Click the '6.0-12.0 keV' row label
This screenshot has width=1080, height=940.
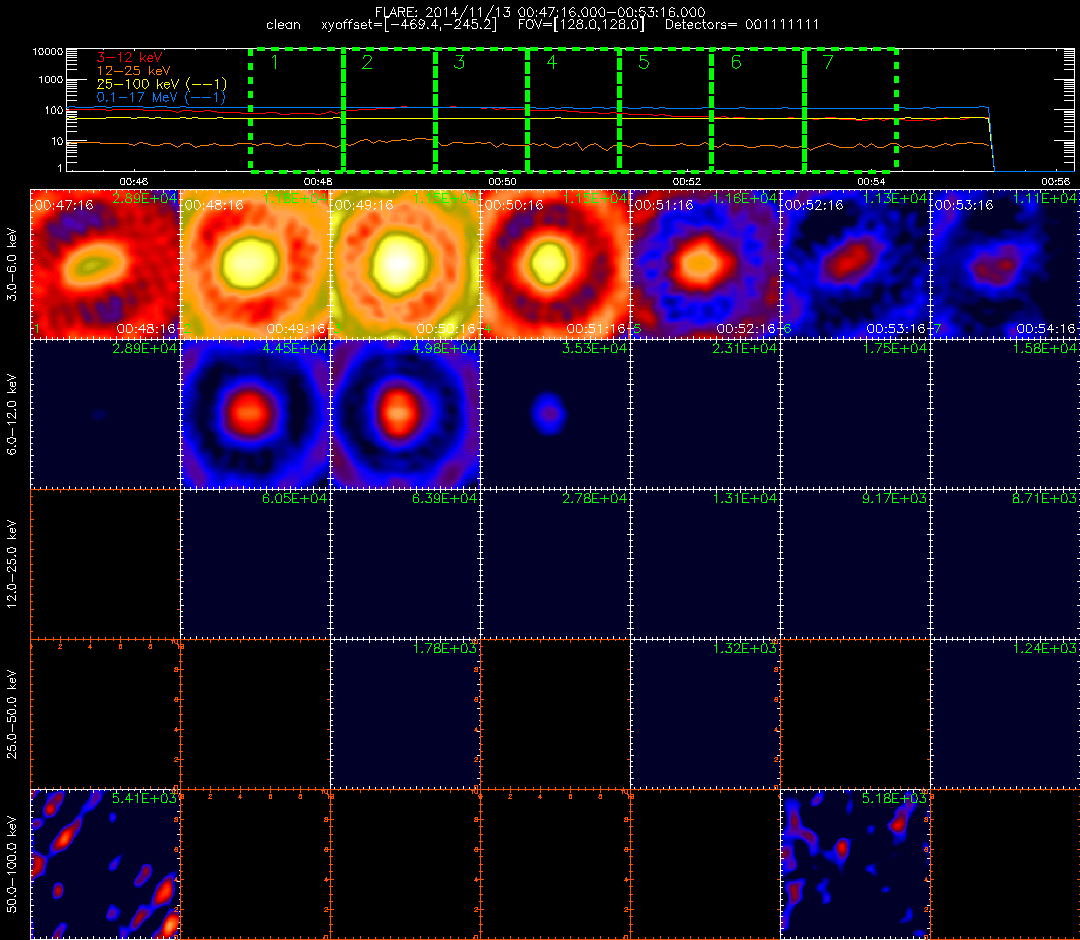12,414
